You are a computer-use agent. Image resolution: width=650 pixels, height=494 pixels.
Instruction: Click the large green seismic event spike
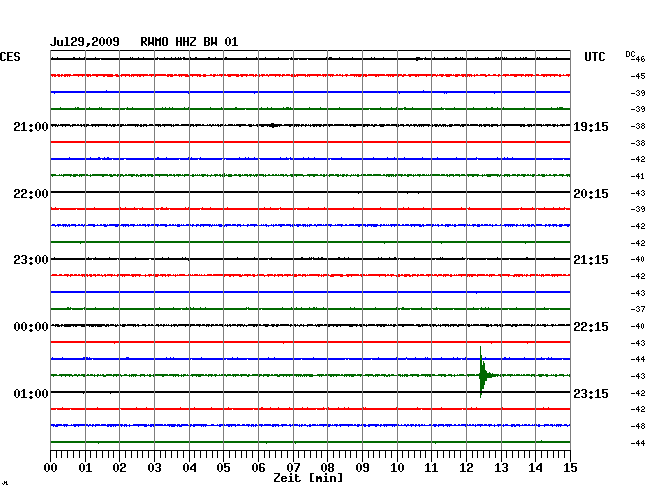483,373
